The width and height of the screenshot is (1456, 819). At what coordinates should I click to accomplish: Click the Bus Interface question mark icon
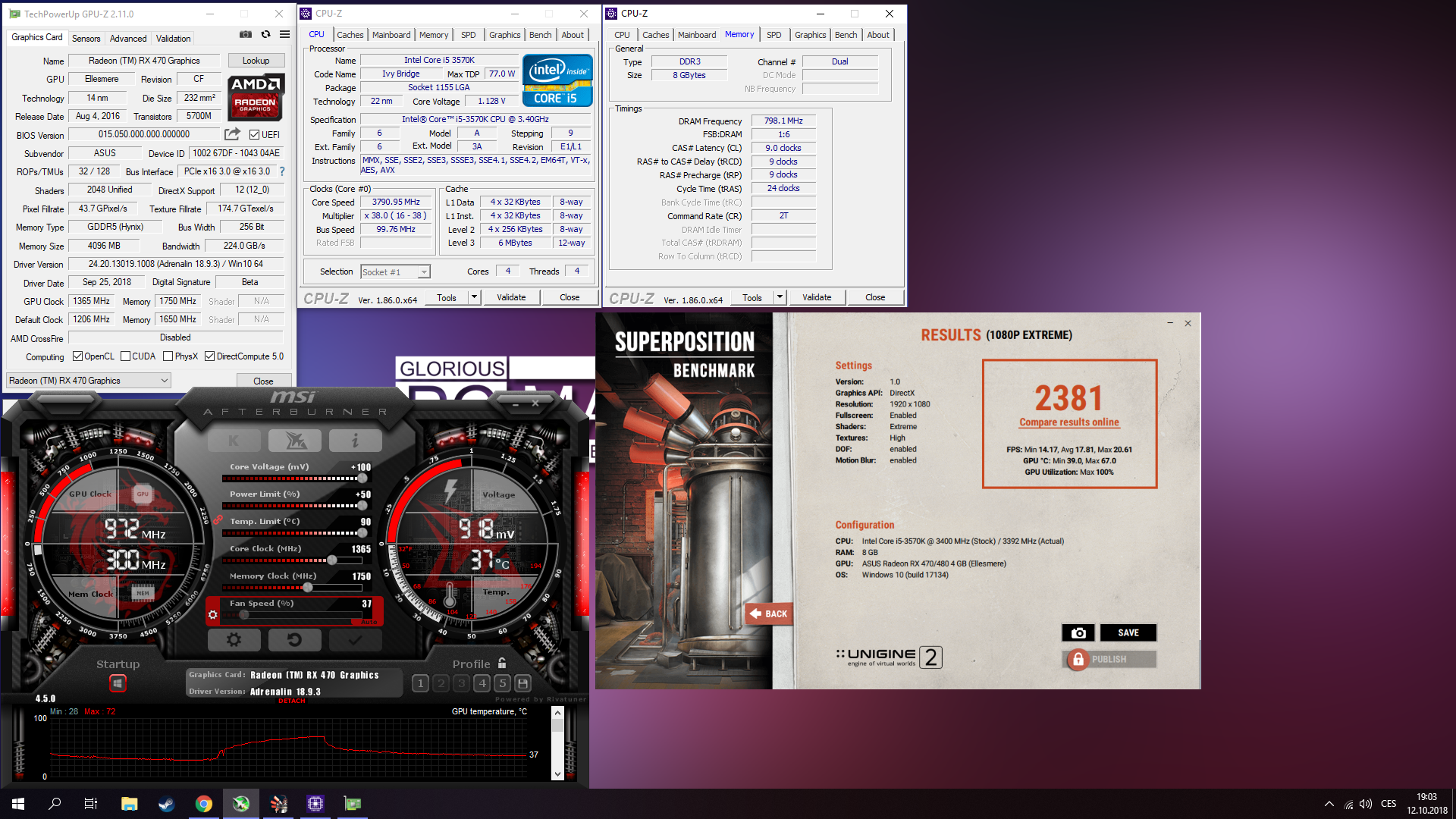[282, 171]
